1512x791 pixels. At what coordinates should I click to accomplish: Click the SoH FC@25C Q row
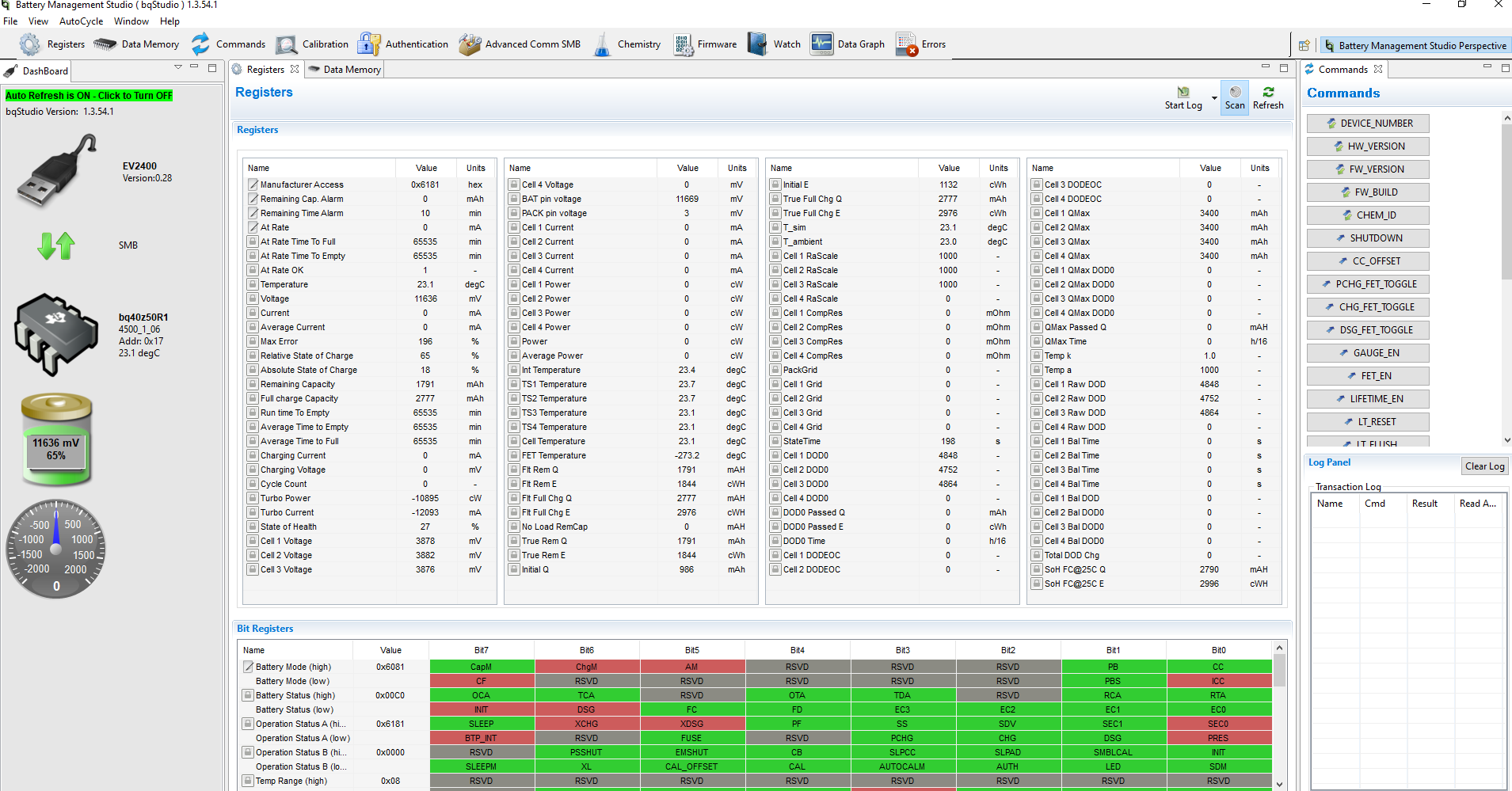[1154, 569]
